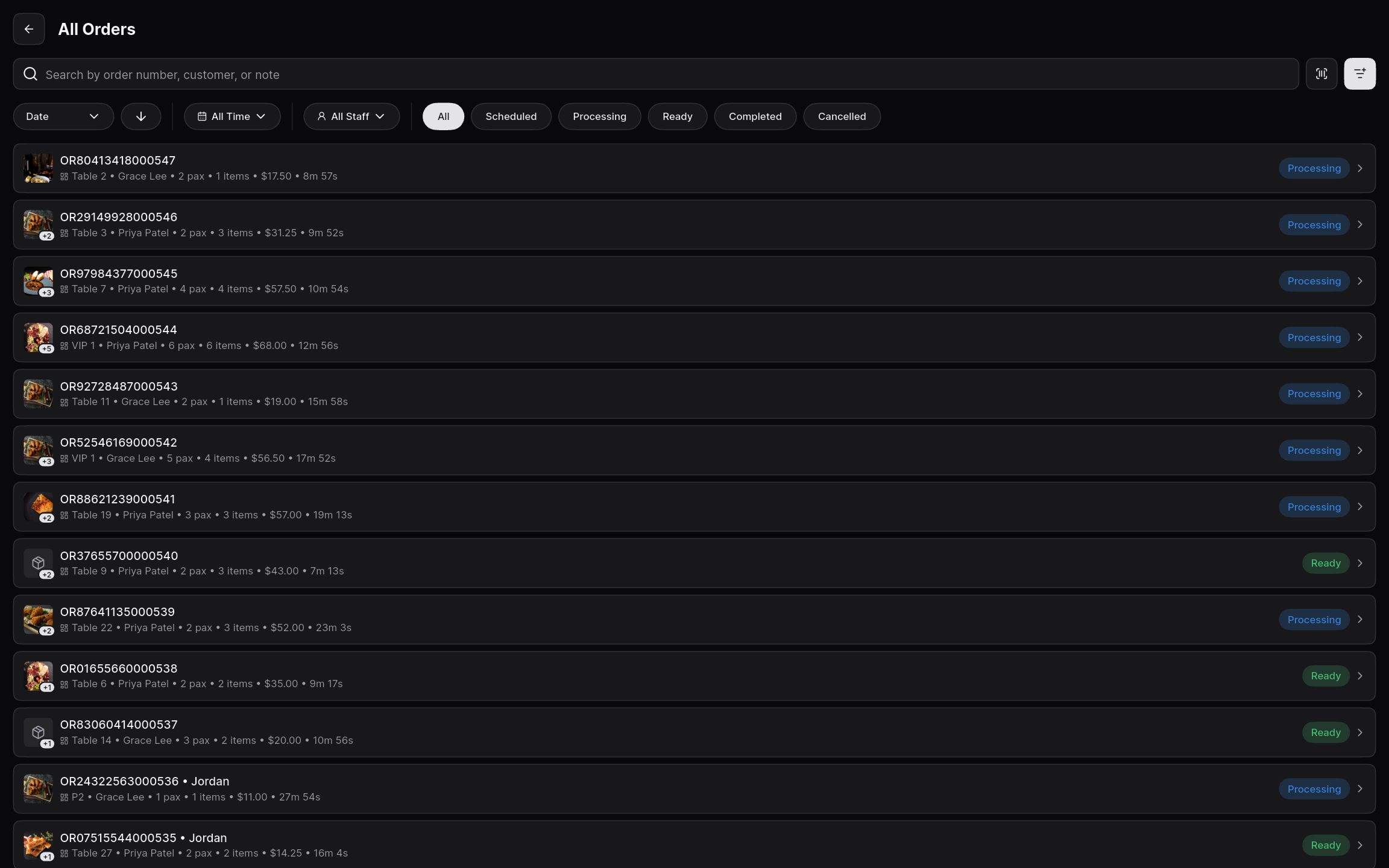Filter orders by Processing status
Viewport: 1389px width, 868px height.
click(599, 116)
